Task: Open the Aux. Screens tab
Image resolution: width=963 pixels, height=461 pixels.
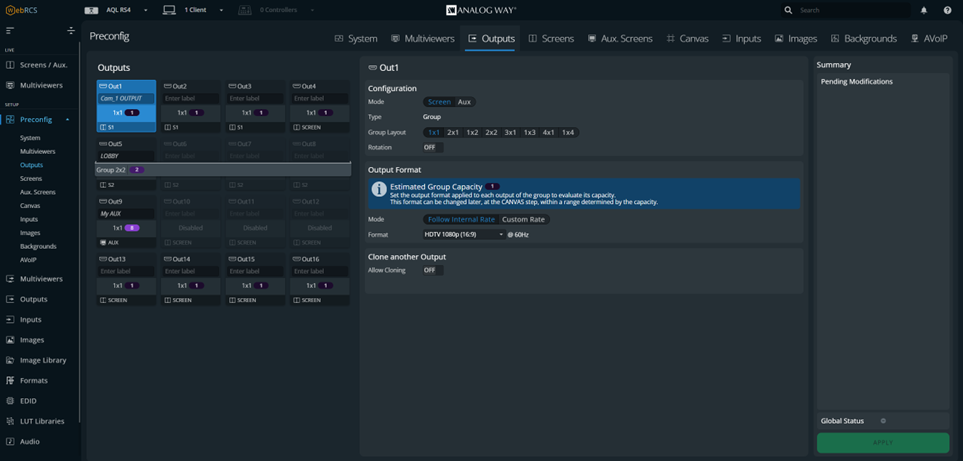Action: point(621,39)
